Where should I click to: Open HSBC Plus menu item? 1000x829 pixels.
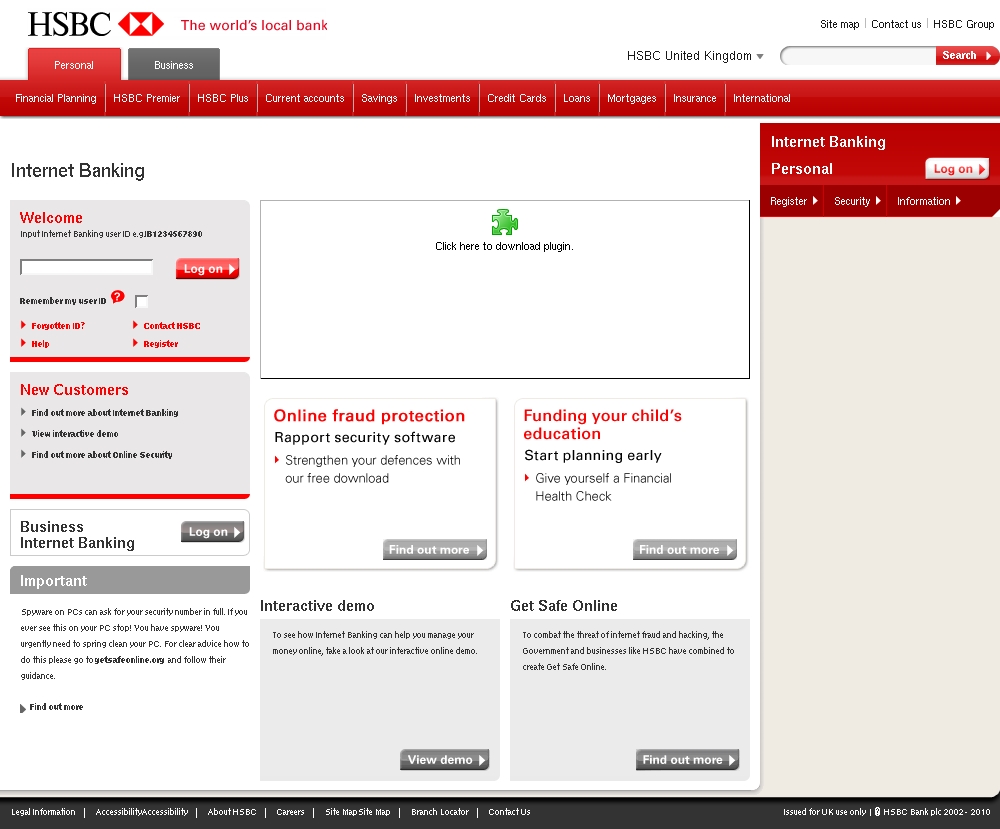click(223, 98)
